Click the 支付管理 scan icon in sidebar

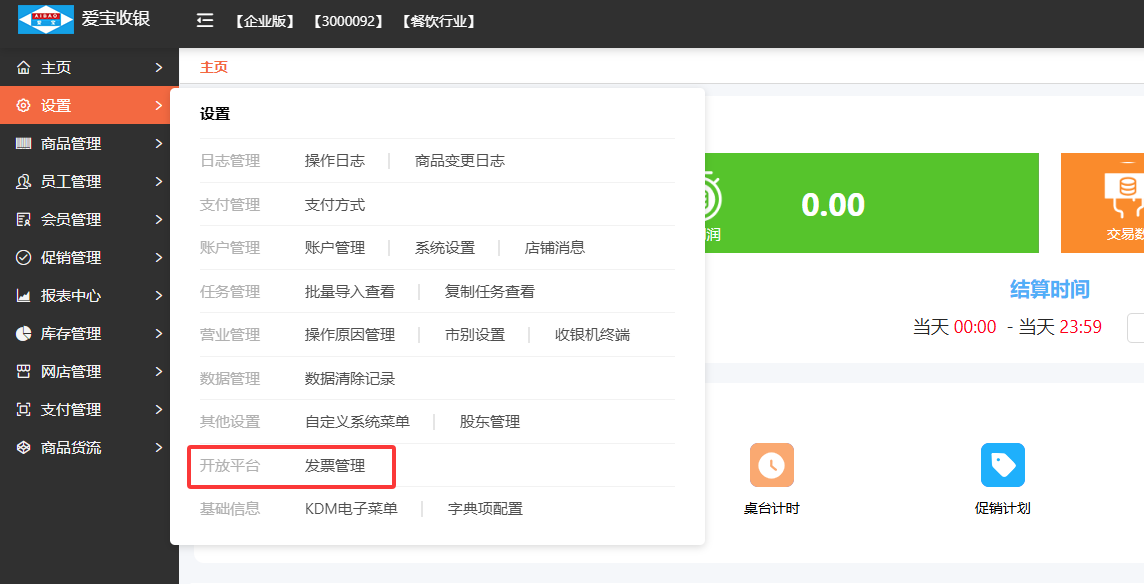tap(24, 410)
